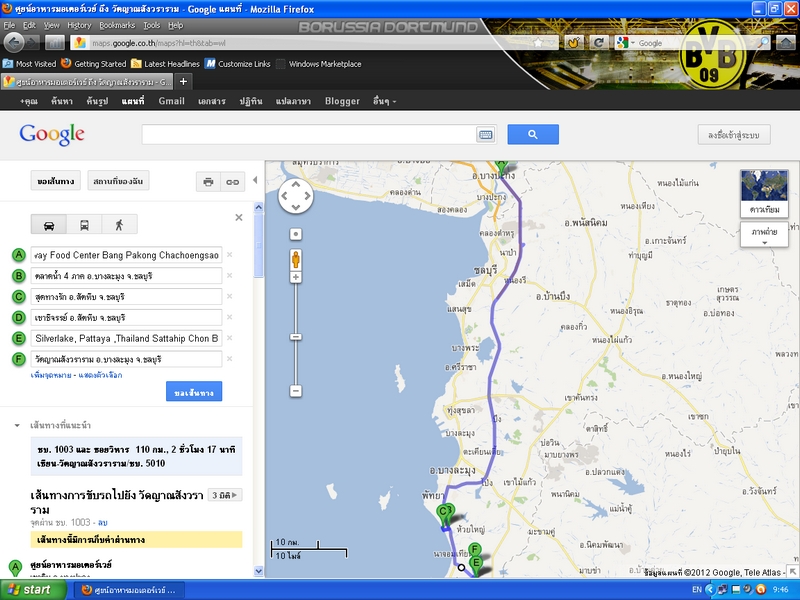Click the print directions icon
Image resolution: width=800 pixels, height=600 pixels.
(x=208, y=182)
